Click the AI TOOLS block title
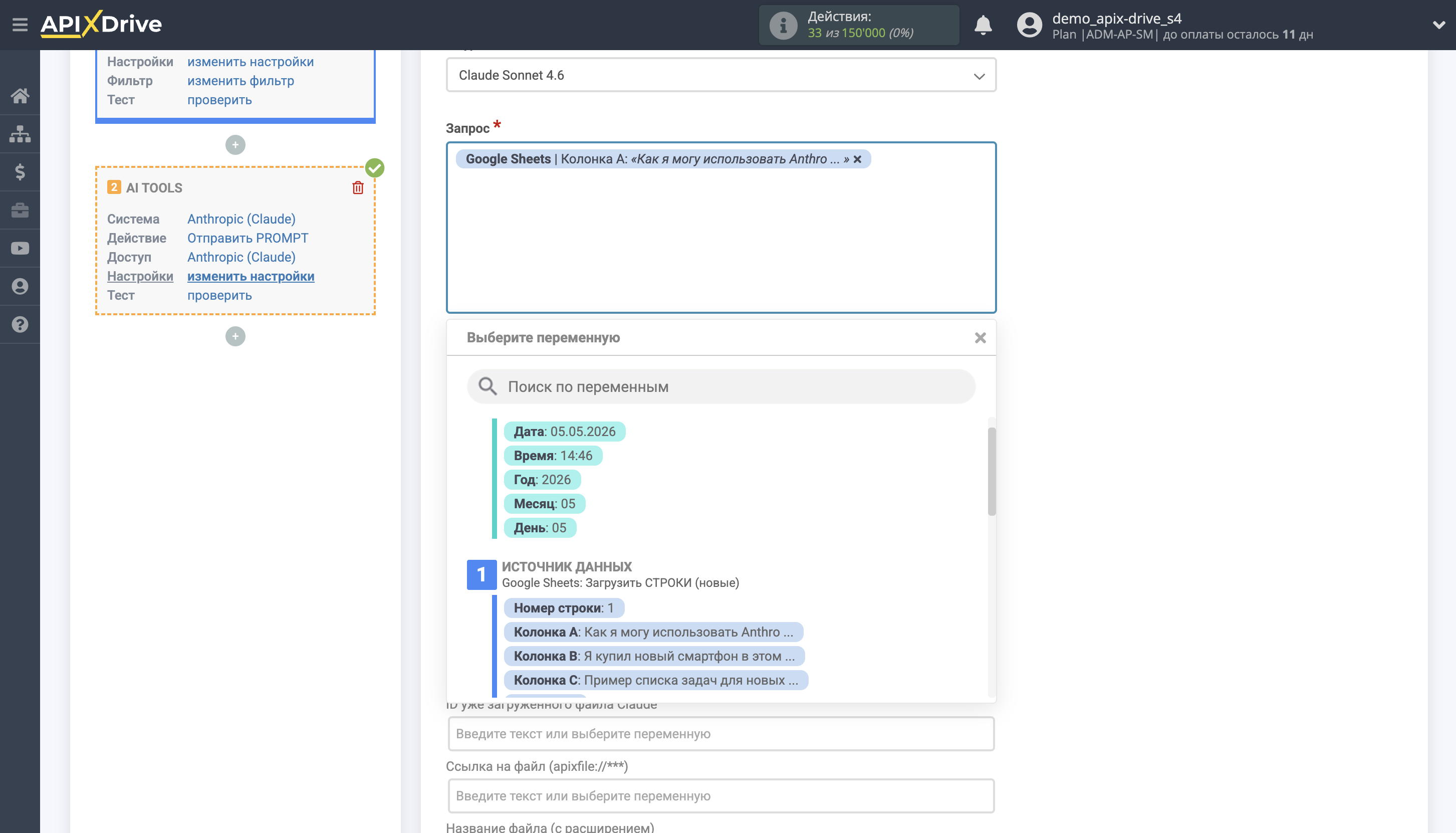 pos(154,187)
